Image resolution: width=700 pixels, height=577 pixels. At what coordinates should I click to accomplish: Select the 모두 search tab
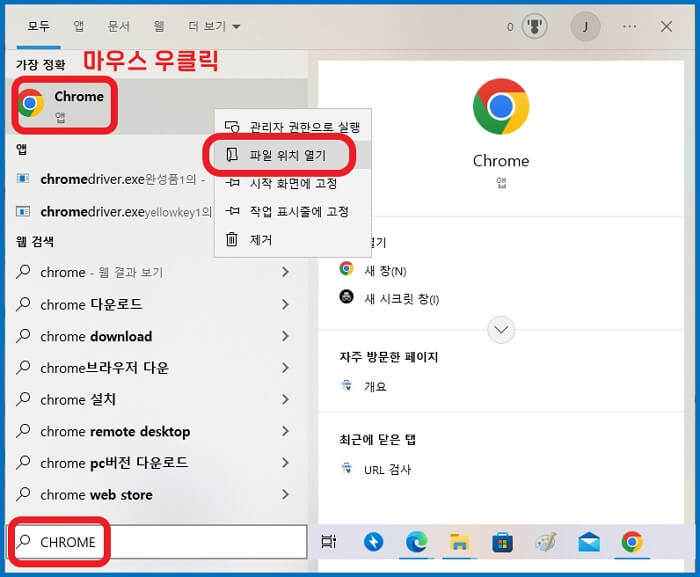(x=38, y=26)
